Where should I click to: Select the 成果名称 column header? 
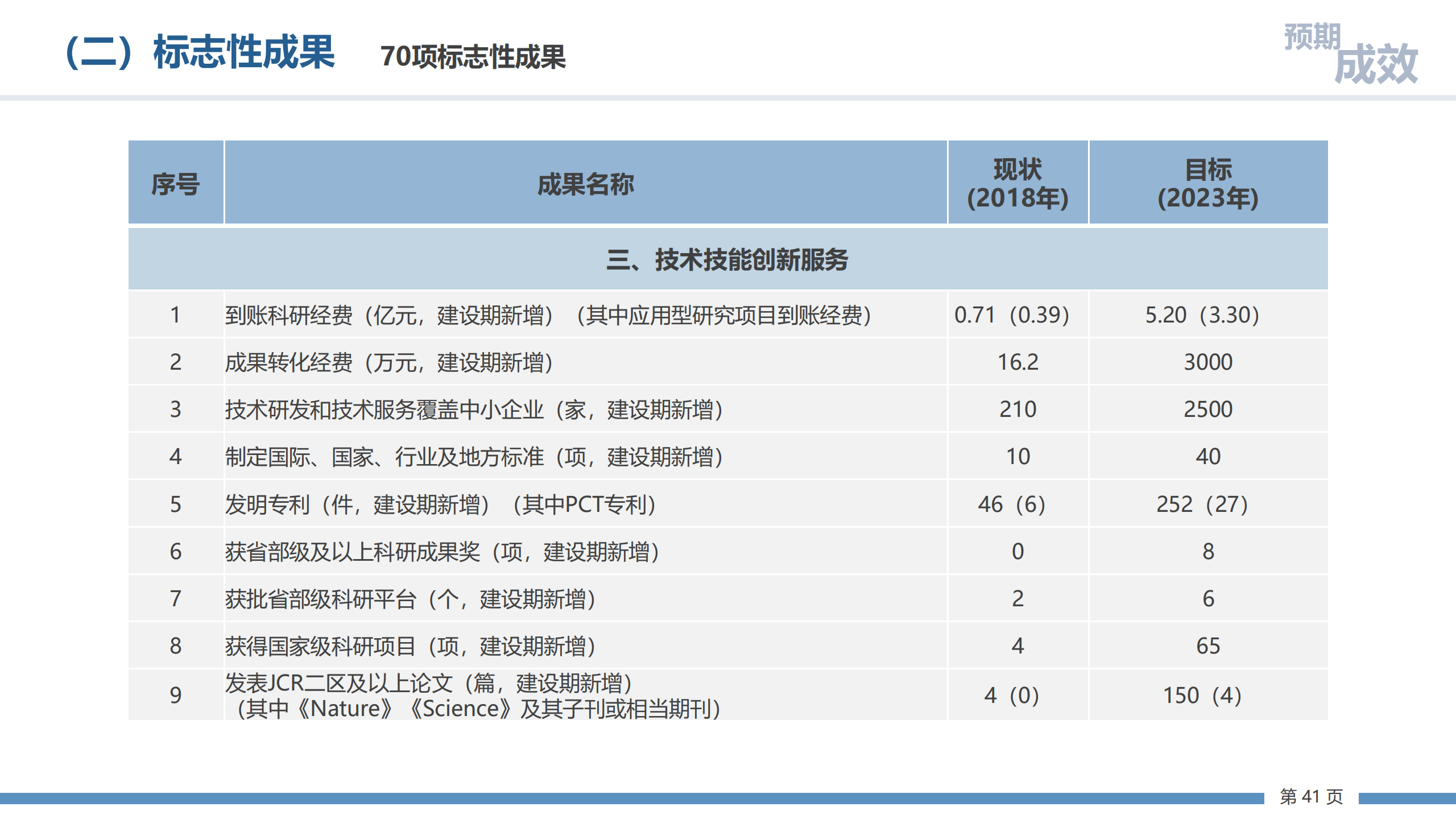pyautogui.click(x=585, y=184)
